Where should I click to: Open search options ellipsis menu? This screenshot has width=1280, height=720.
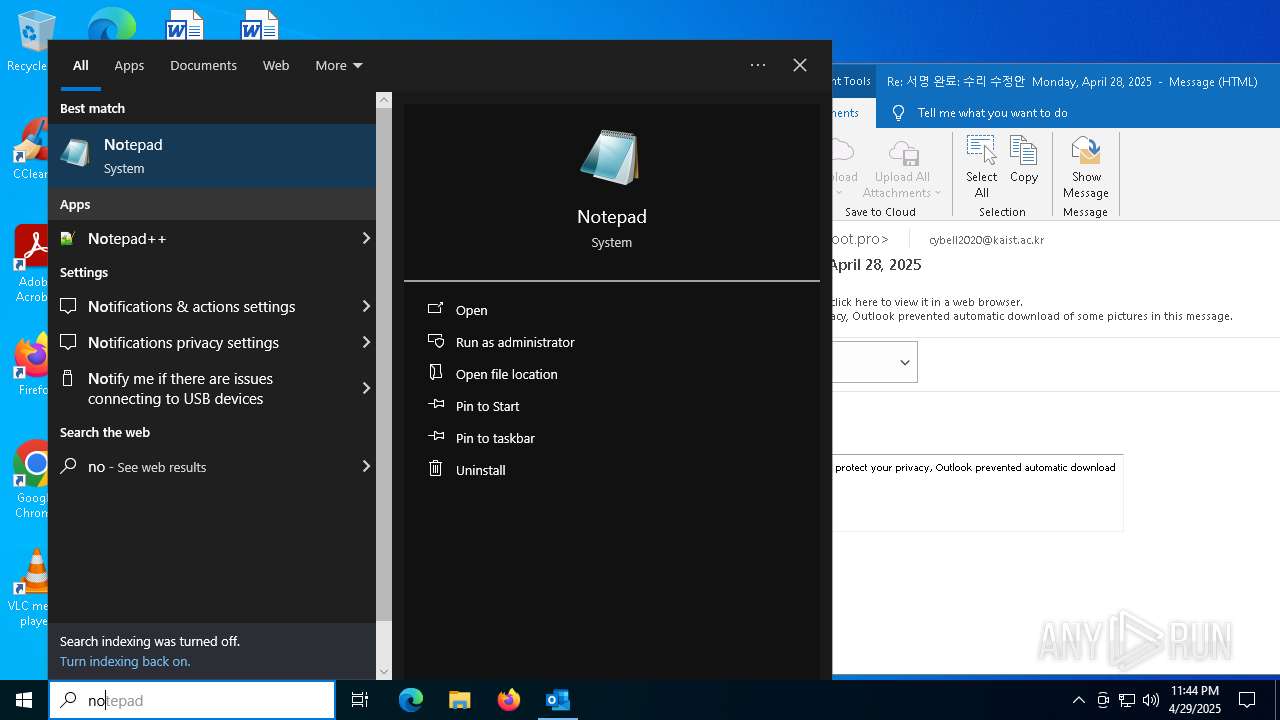[x=758, y=65]
